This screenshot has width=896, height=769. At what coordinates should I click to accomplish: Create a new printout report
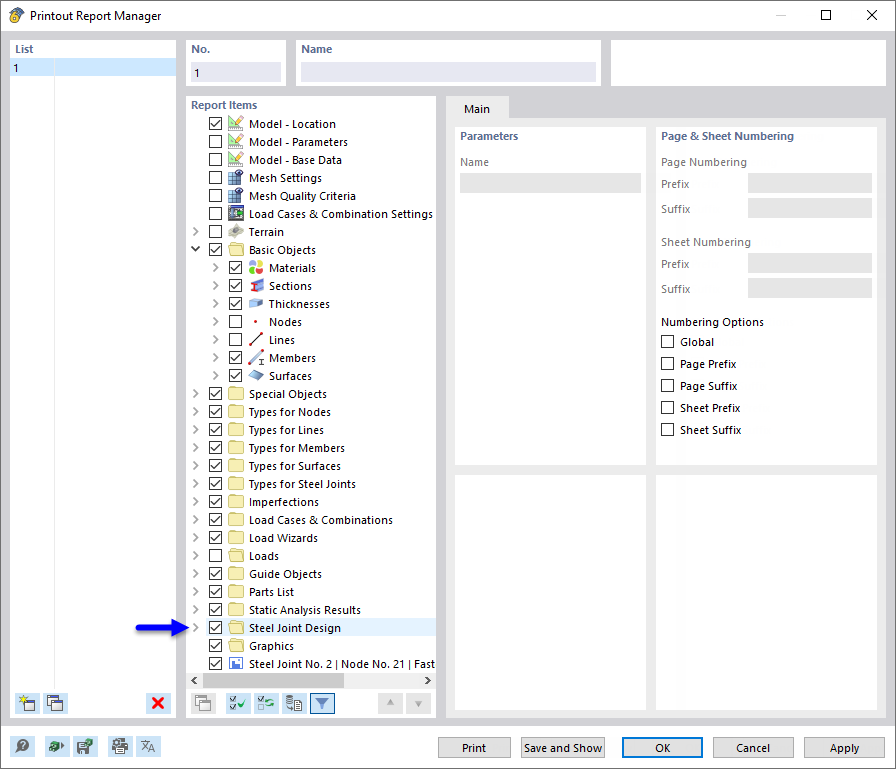pos(27,703)
